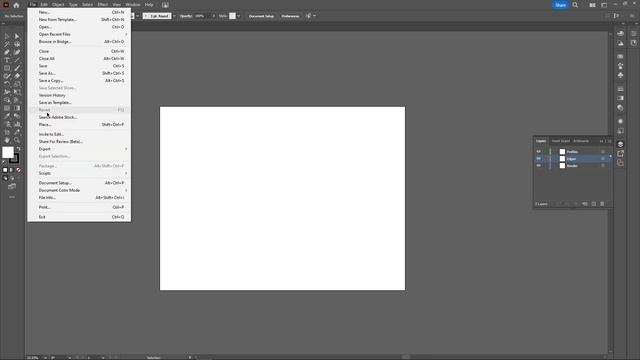Expand the Export submenu
Viewport: 640px width, 360px height.
(79, 149)
